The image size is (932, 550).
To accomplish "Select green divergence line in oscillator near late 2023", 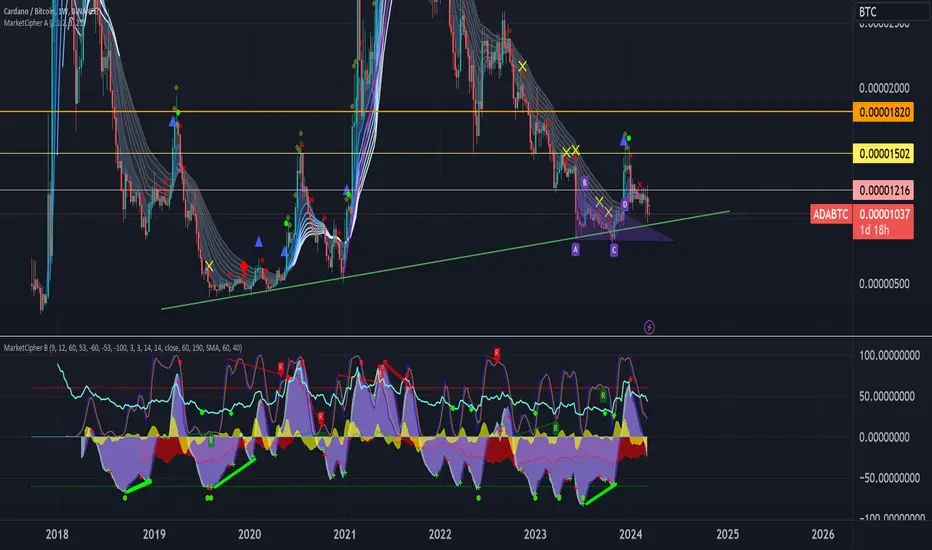I will (600, 494).
